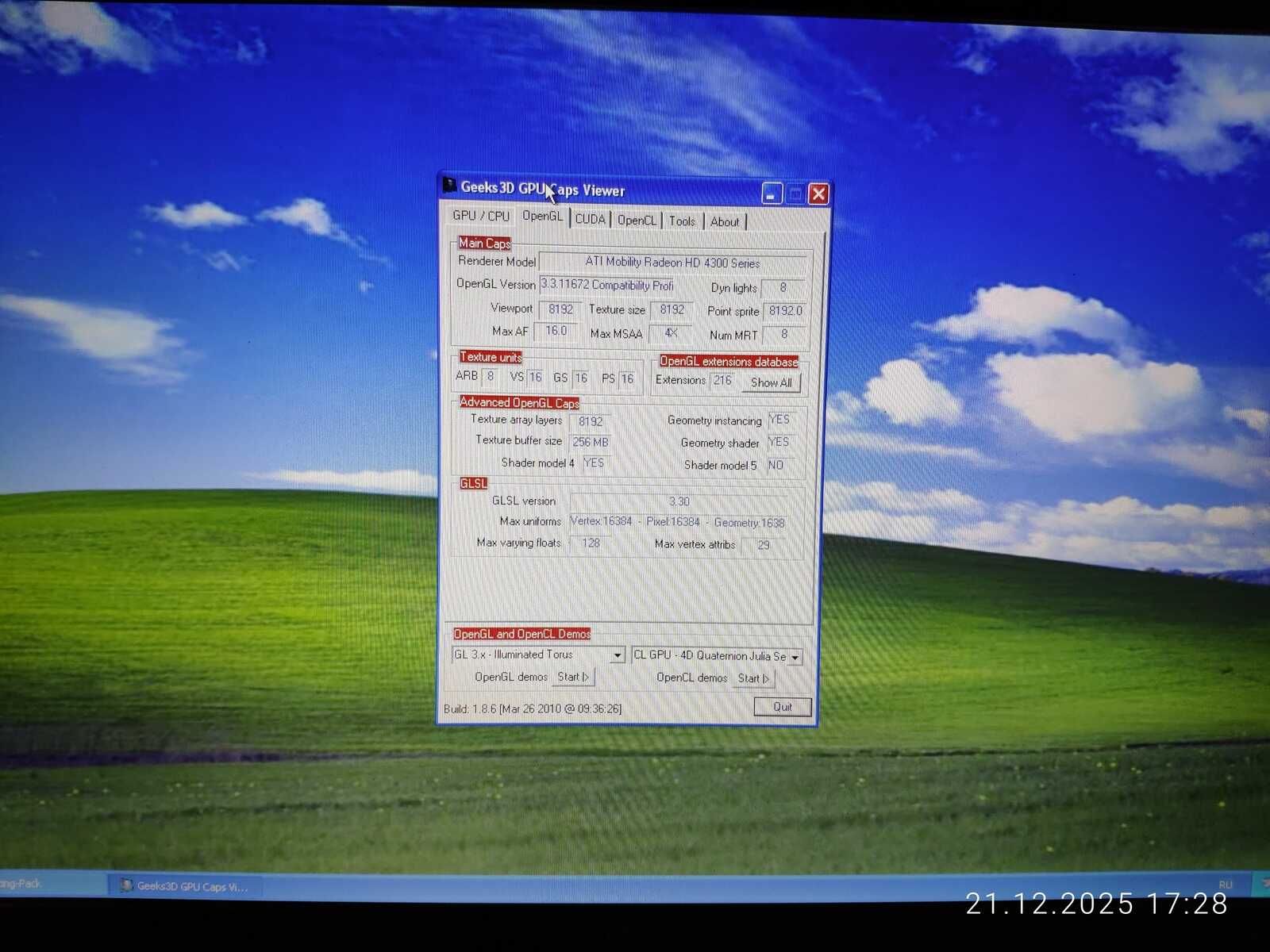Click the Point sprite value 8192.0

785,311
